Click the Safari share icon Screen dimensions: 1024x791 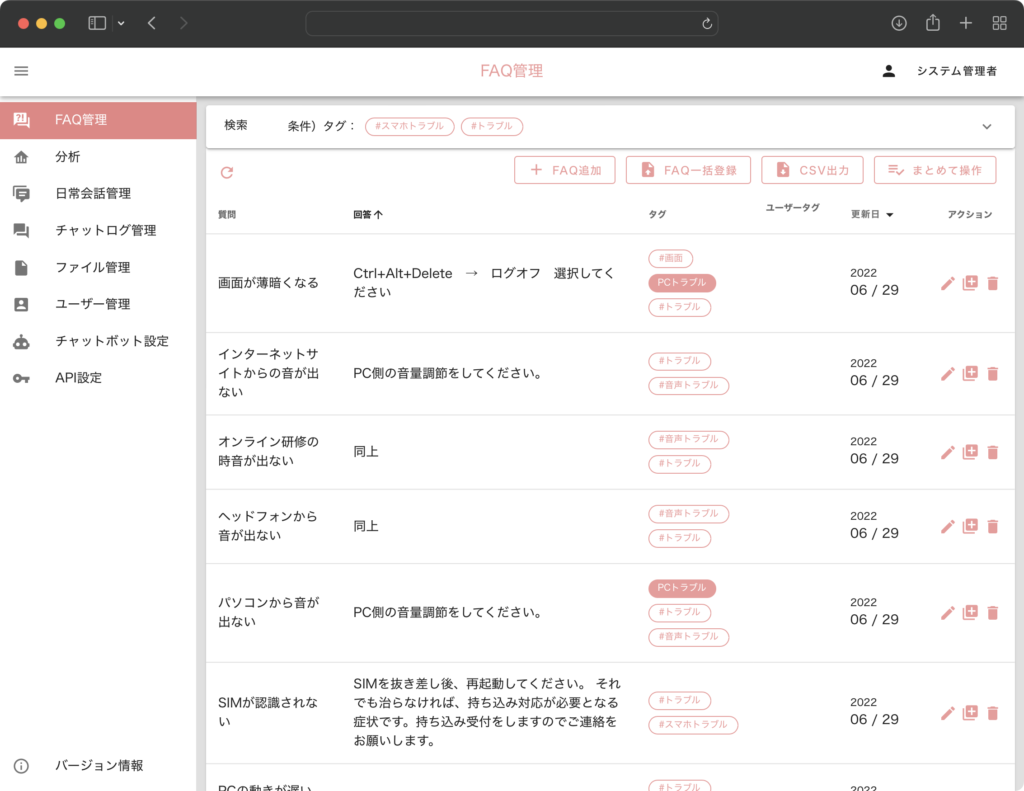pos(933,22)
